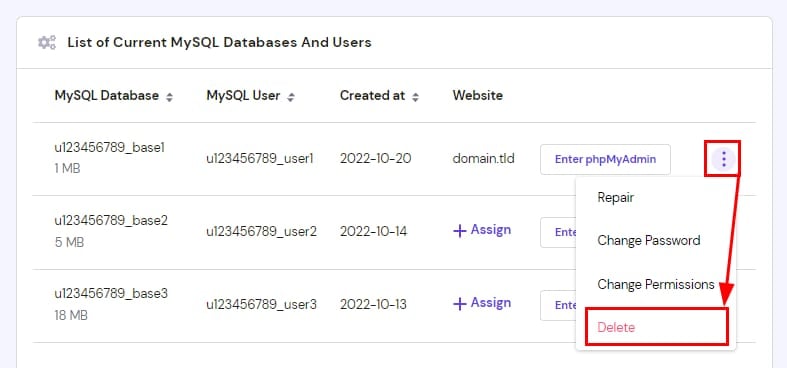Screen dimensions: 787x368
Task: Click the plus icon on the u123456789_base3 row
Action: coord(460,304)
